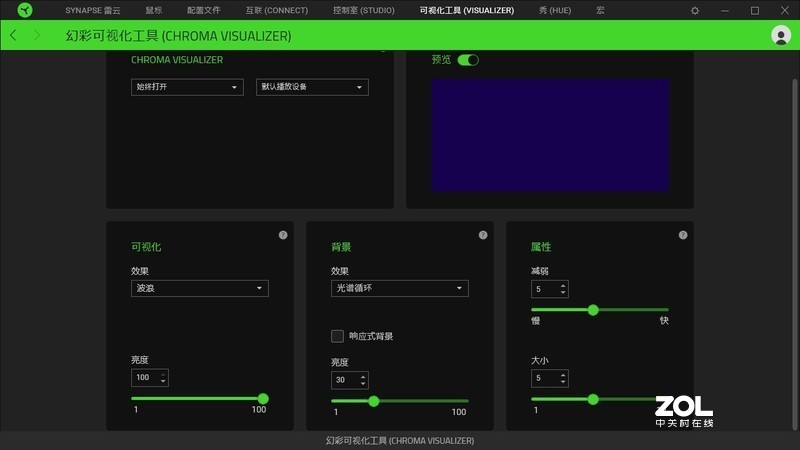
Task: Switch to 互联 (CONNECT) tab
Action: click(x=277, y=10)
